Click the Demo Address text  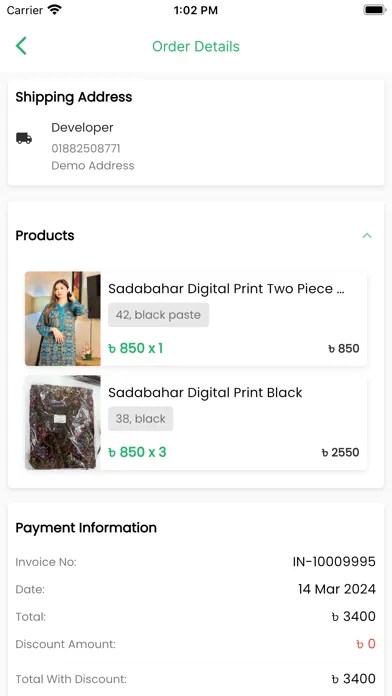(x=93, y=166)
